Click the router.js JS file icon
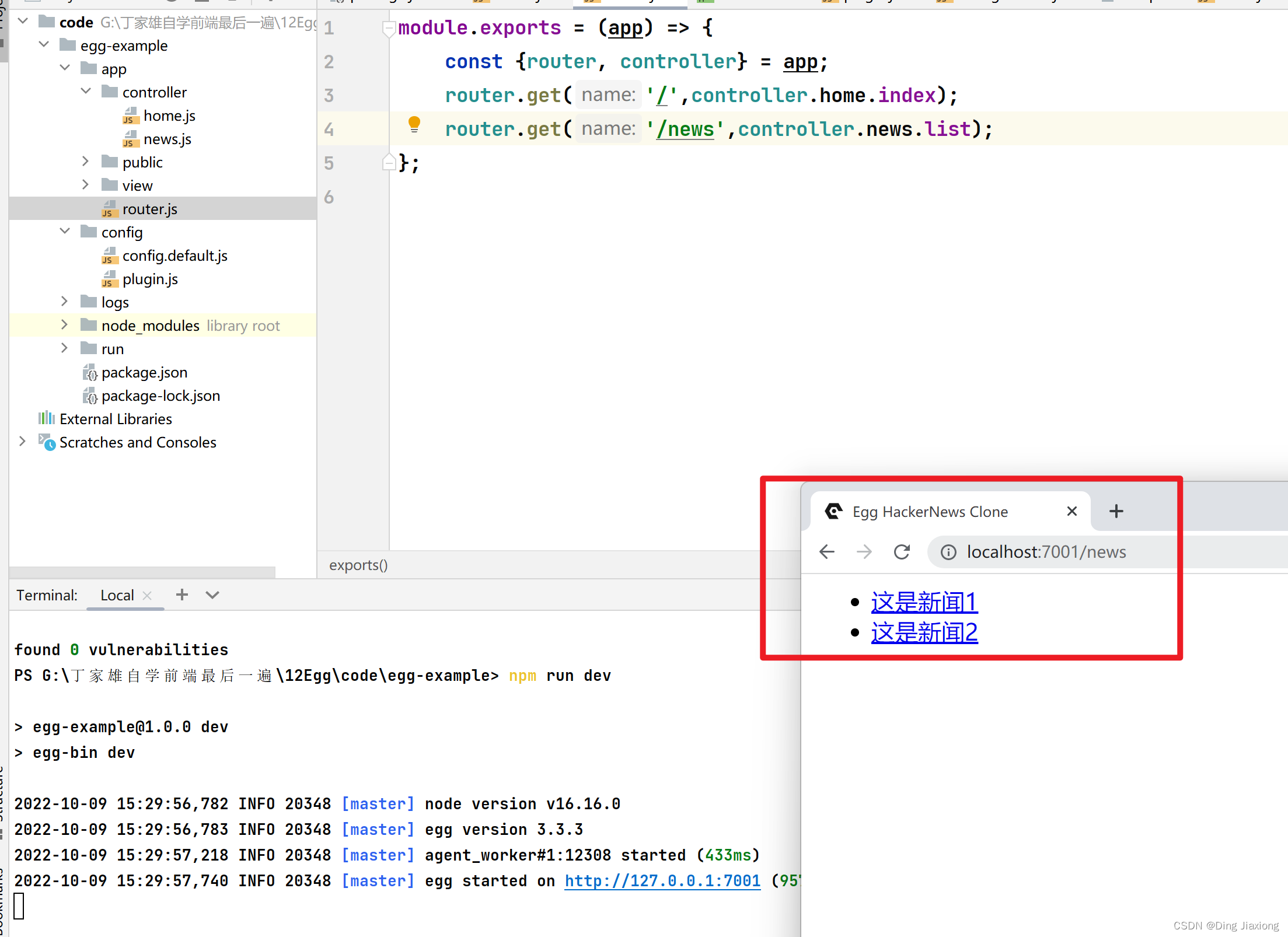The height and width of the screenshot is (937, 1288). [x=110, y=209]
